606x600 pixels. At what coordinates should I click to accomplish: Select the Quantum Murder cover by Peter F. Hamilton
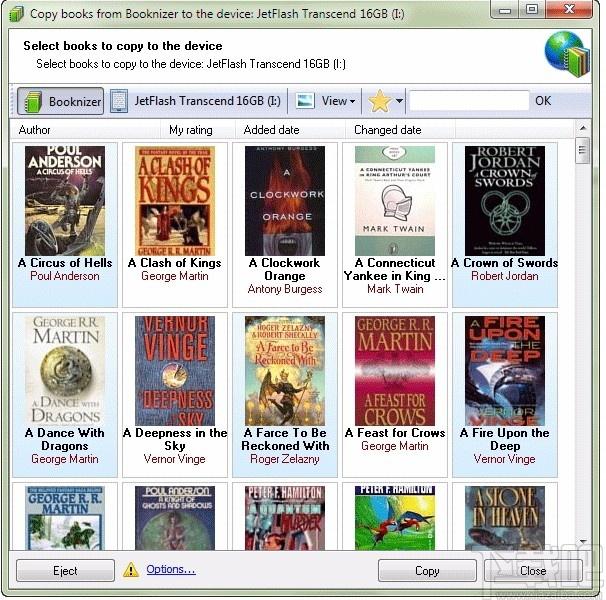(285, 518)
